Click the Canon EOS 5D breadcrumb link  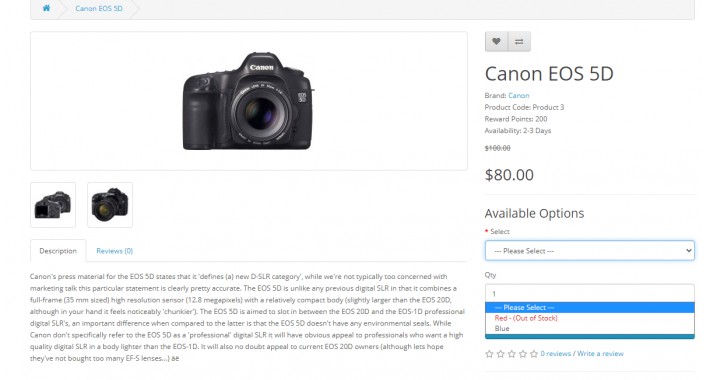pos(99,8)
